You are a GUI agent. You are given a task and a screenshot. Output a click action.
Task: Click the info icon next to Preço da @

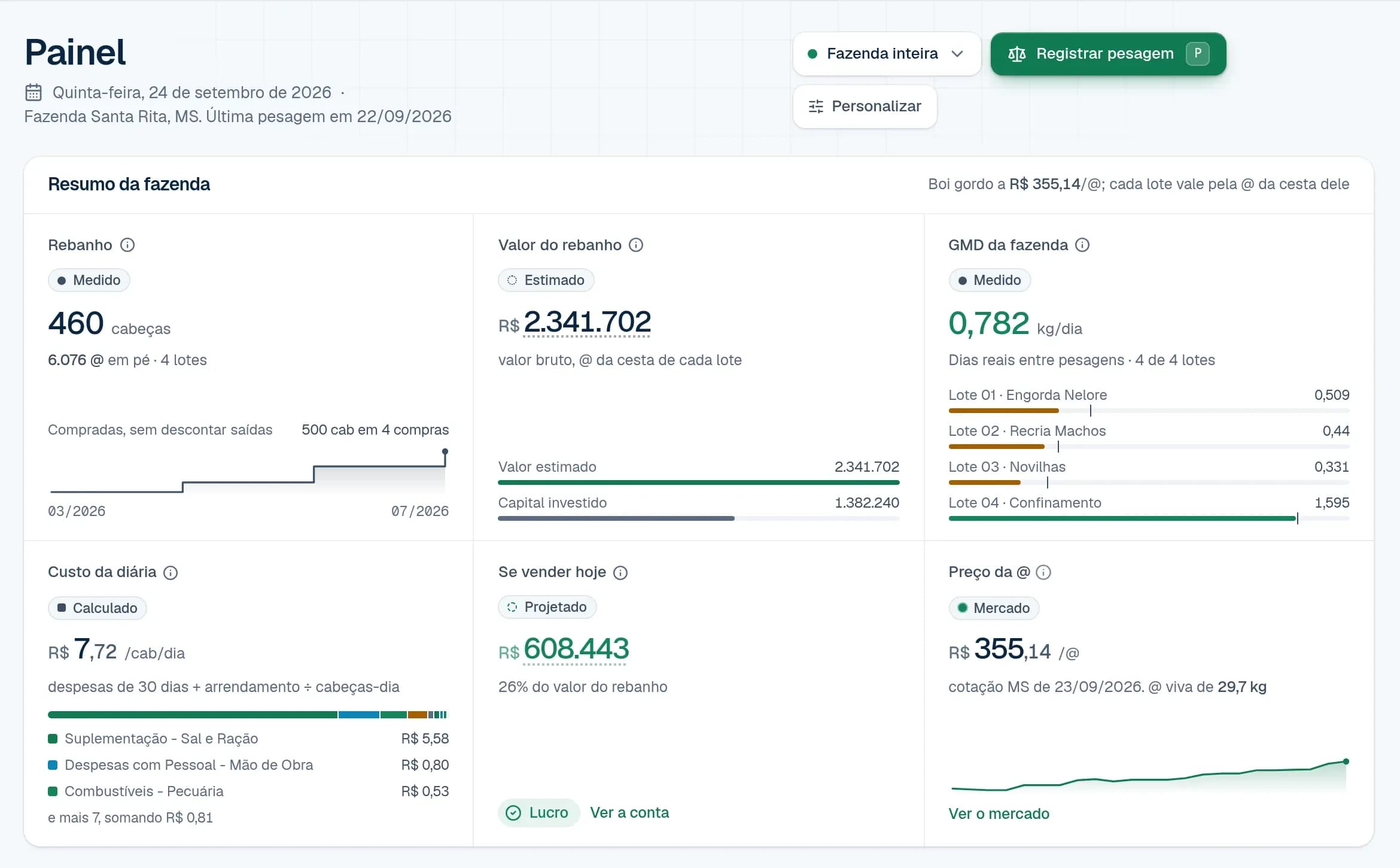(x=1043, y=572)
